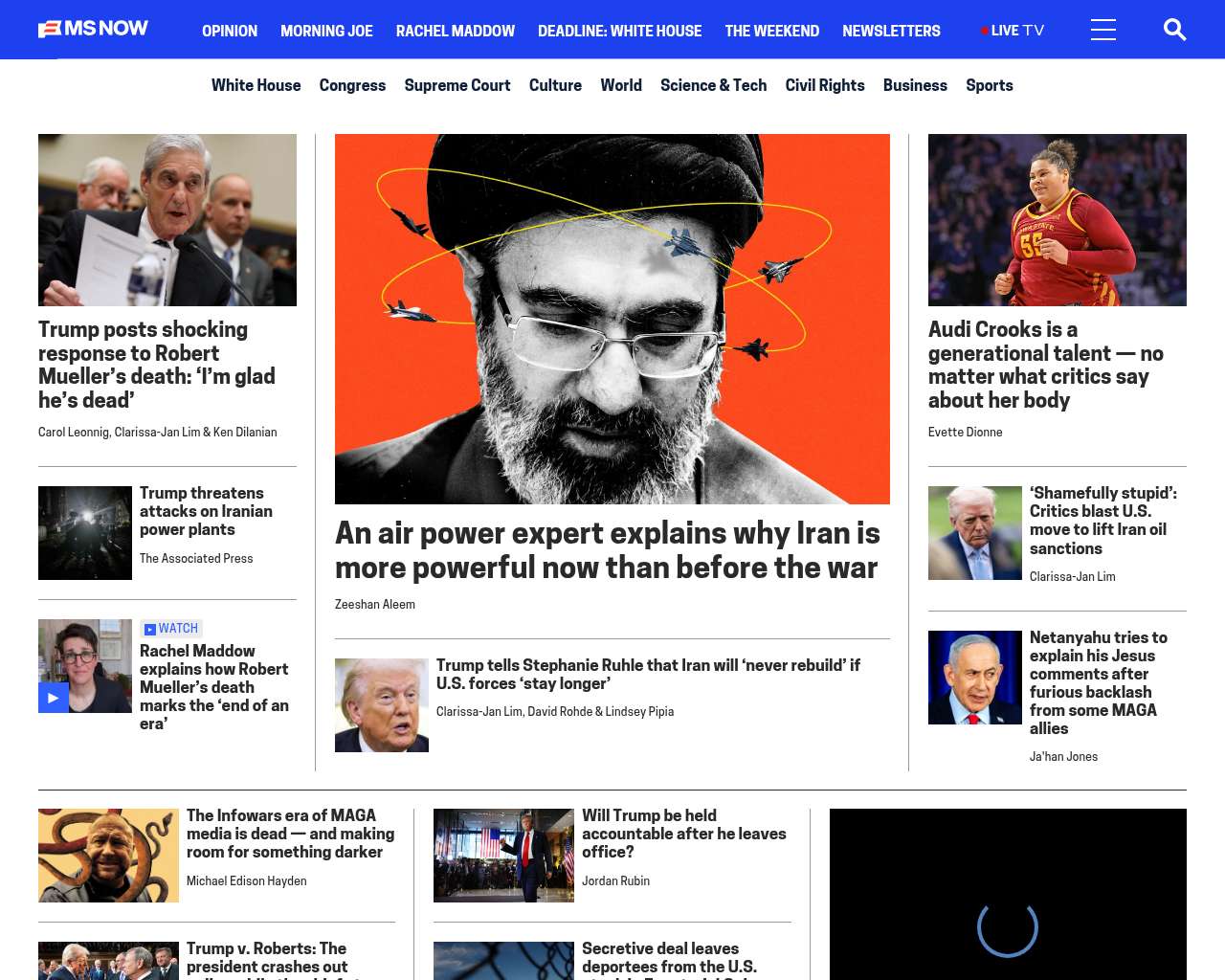Screen dimensions: 1225x980
Task: View author Evette Dionne
Action: (966, 433)
